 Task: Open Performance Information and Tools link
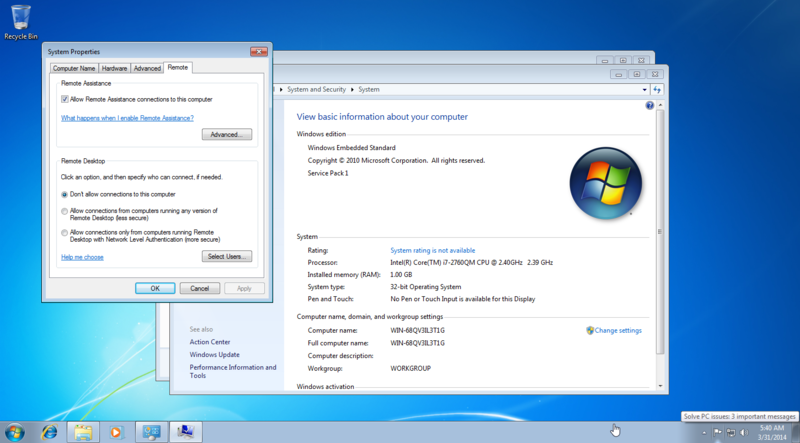tap(233, 371)
